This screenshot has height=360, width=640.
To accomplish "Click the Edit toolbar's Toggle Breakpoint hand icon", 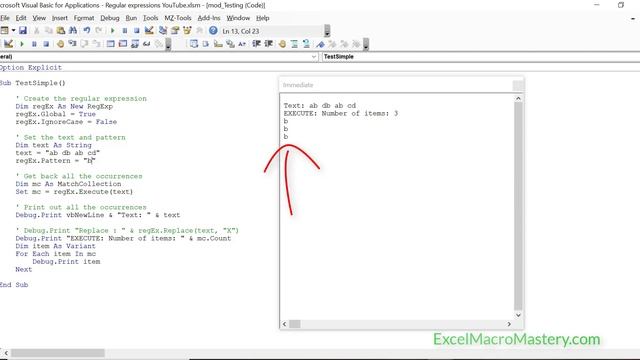I will [282, 44].
